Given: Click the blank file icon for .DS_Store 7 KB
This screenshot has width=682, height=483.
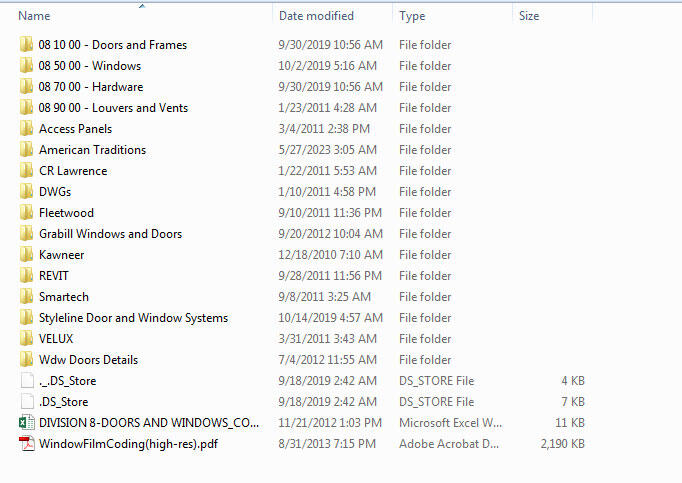Looking at the screenshot, I should (x=27, y=401).
